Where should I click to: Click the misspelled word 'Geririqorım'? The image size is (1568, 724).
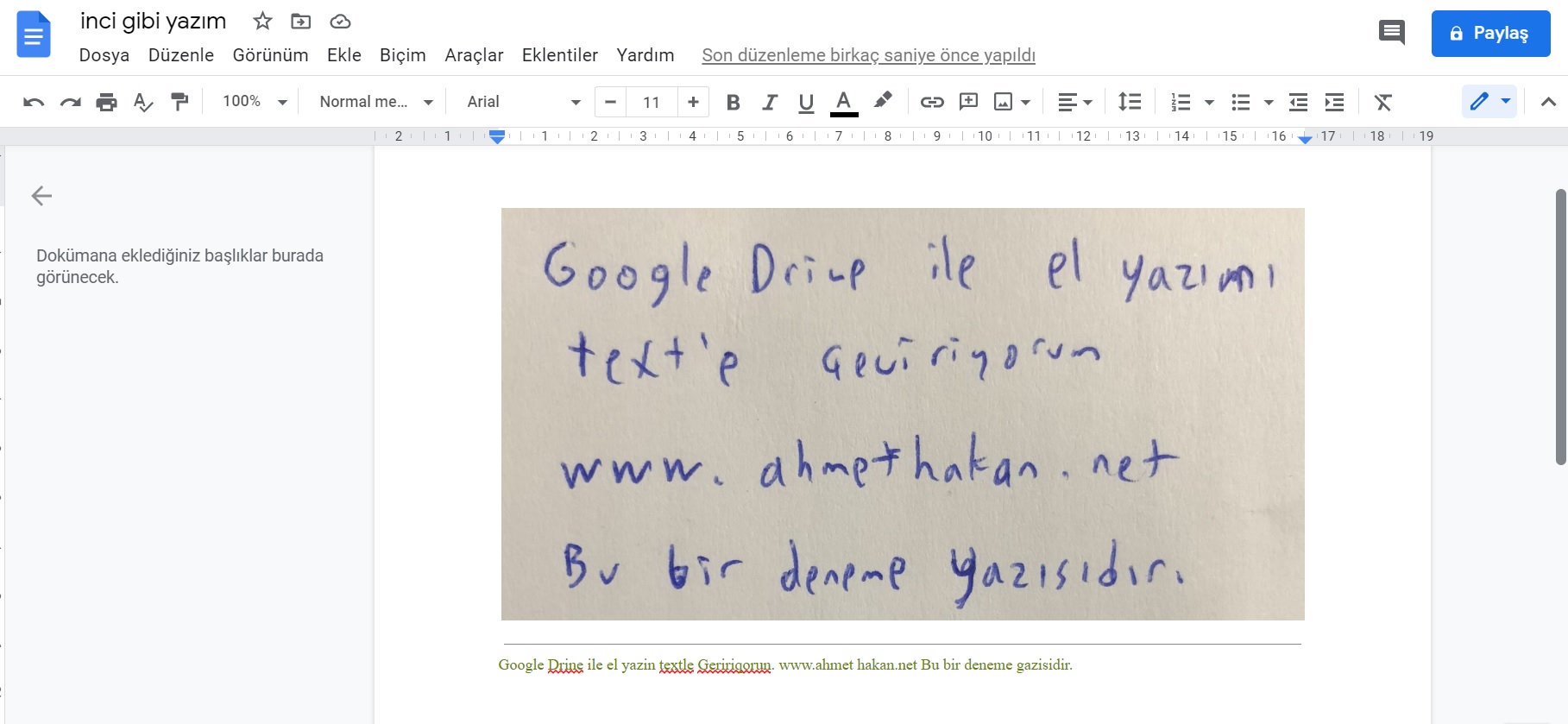pyautogui.click(x=734, y=665)
